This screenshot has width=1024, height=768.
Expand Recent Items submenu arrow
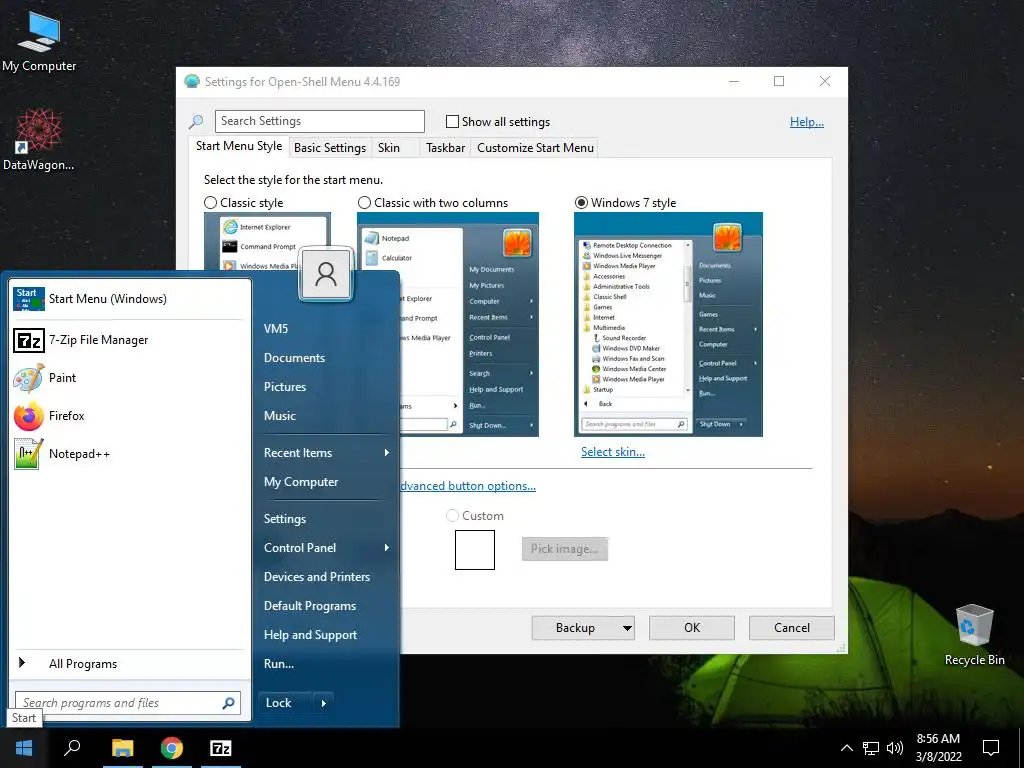pyautogui.click(x=387, y=453)
